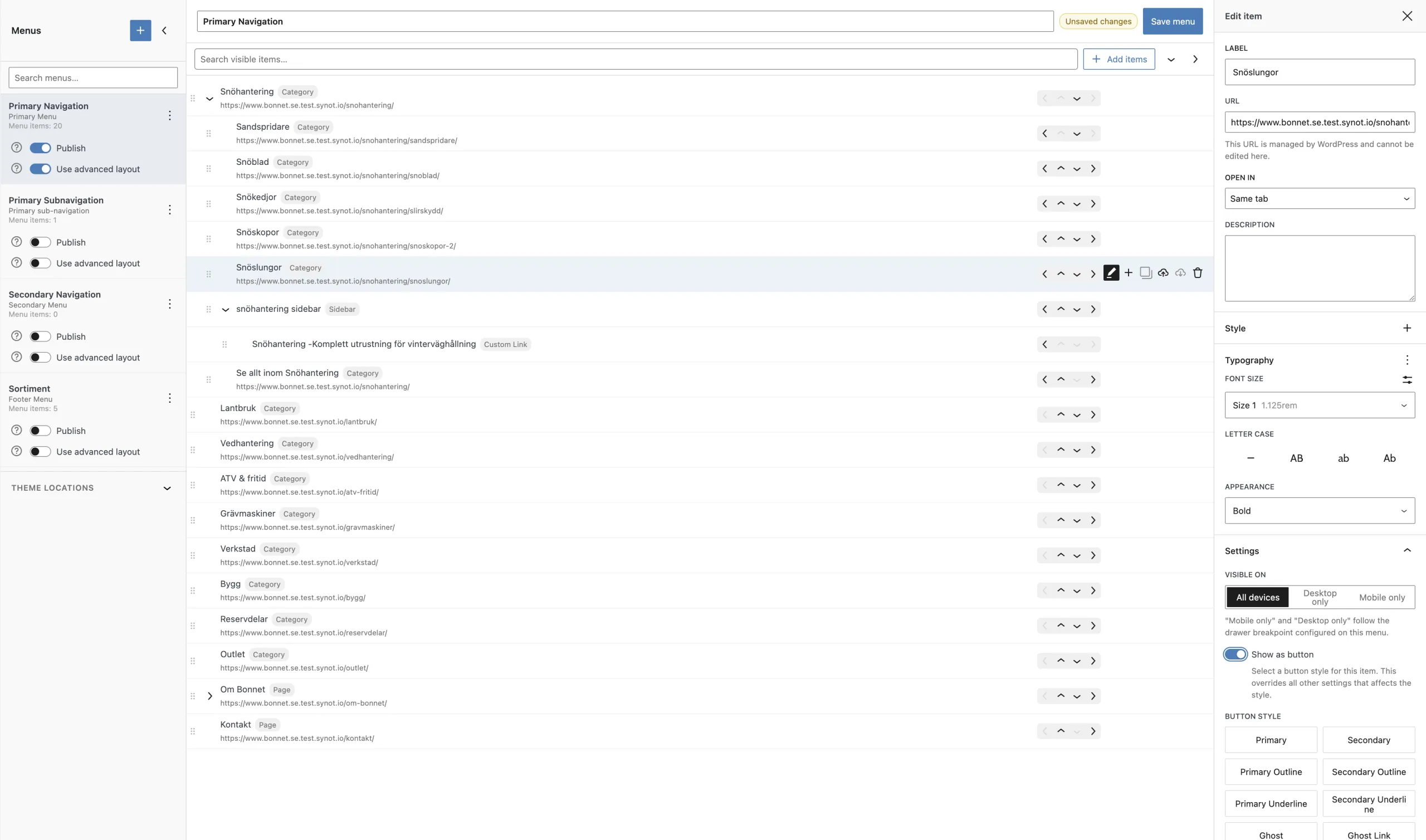Open dropdown chevron next to Add items
This screenshot has height=840, width=1426.
[1171, 60]
